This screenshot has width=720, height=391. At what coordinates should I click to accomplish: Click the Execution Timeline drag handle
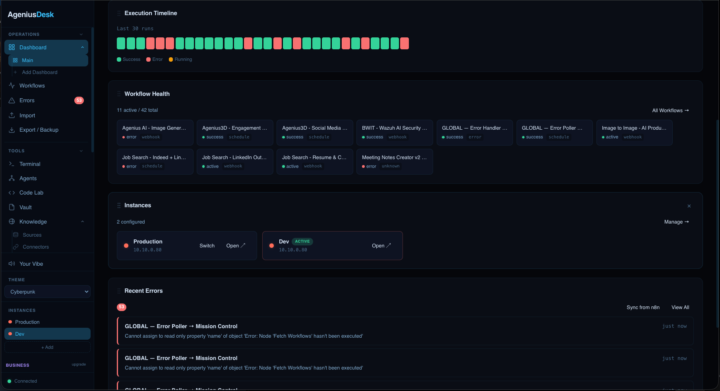point(119,13)
